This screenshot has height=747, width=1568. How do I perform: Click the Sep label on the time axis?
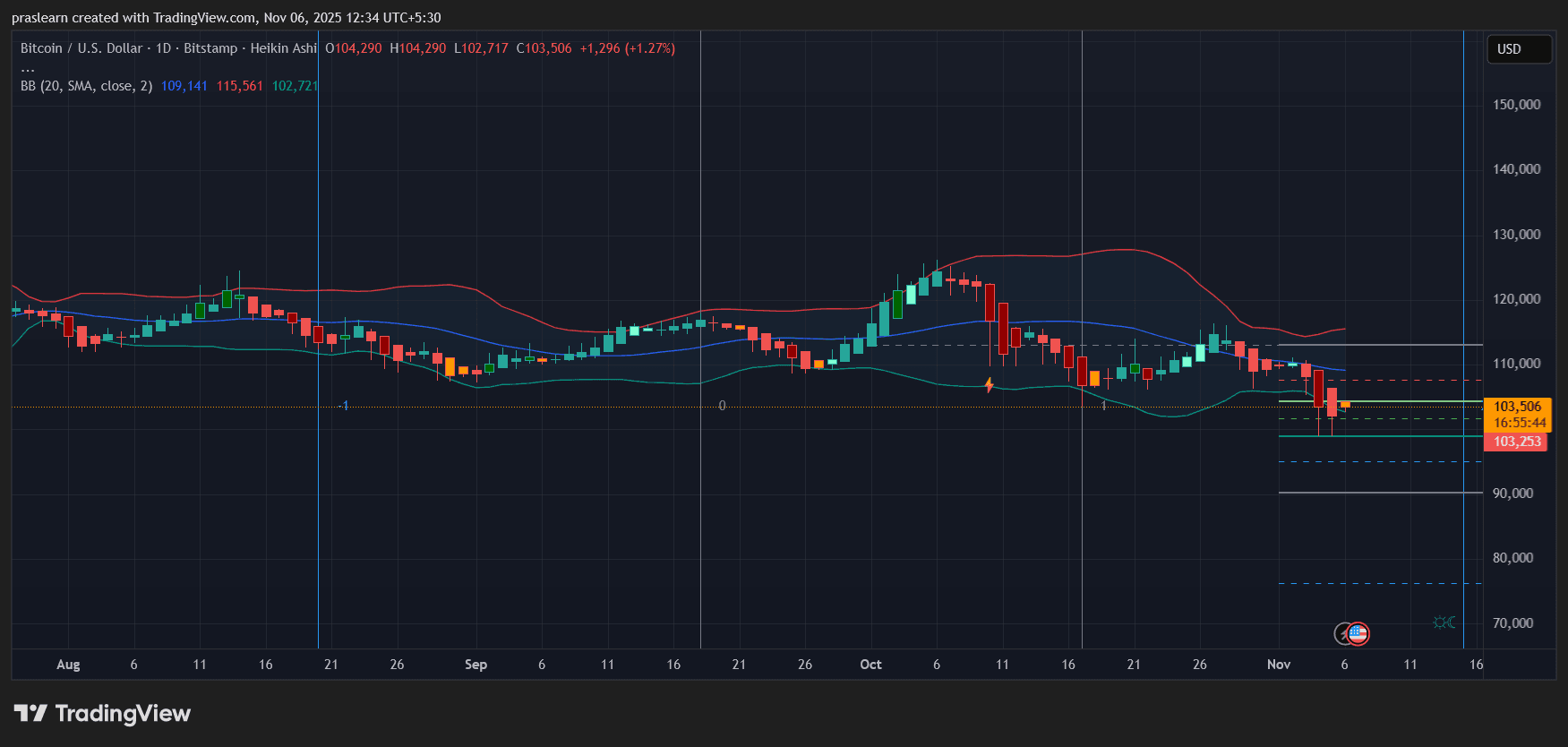(x=476, y=665)
